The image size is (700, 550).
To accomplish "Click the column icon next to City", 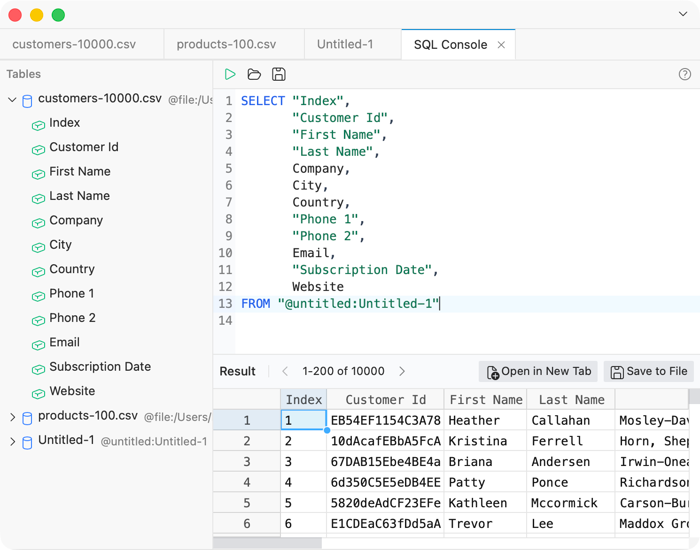I will (x=38, y=247).
